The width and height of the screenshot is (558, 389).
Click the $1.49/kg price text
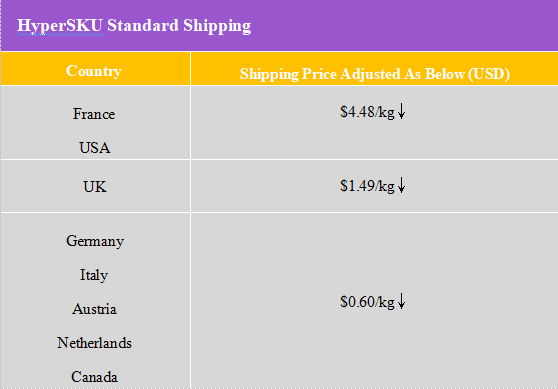[x=367, y=186]
